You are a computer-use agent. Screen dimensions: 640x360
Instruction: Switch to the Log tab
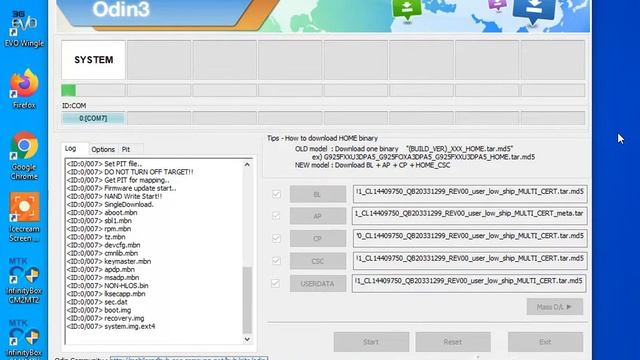point(71,149)
